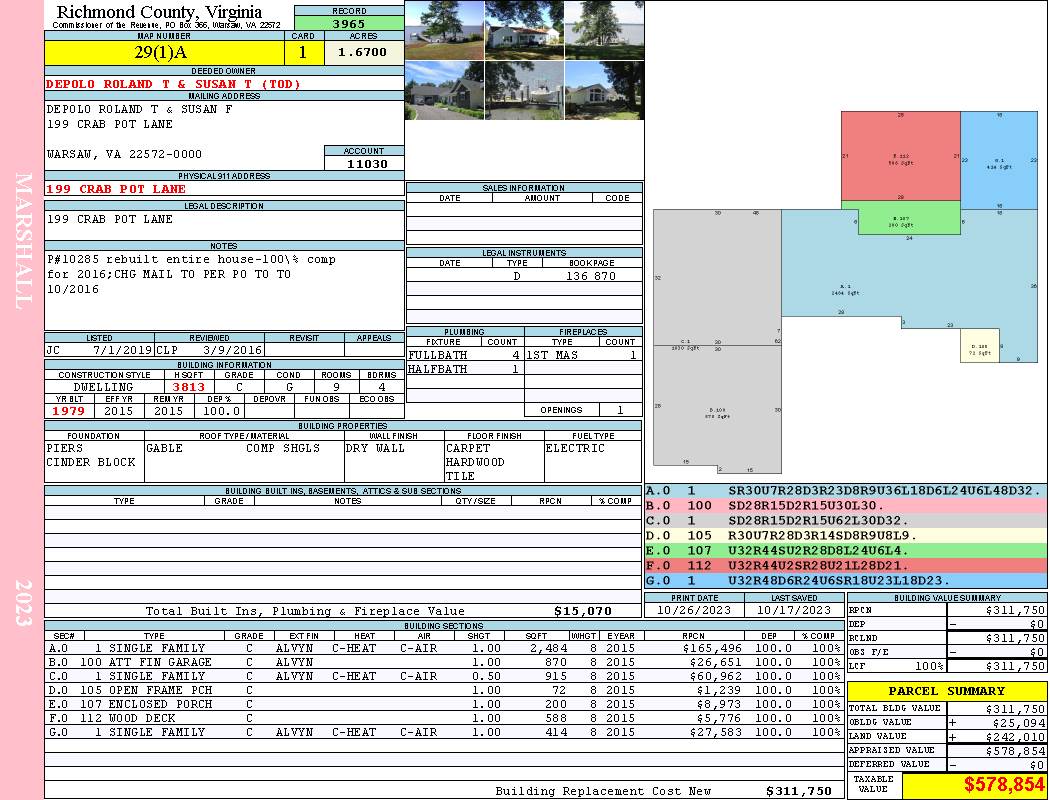Click the $15,070 built-ins total value
1050x800 pixels.
click(x=583, y=611)
